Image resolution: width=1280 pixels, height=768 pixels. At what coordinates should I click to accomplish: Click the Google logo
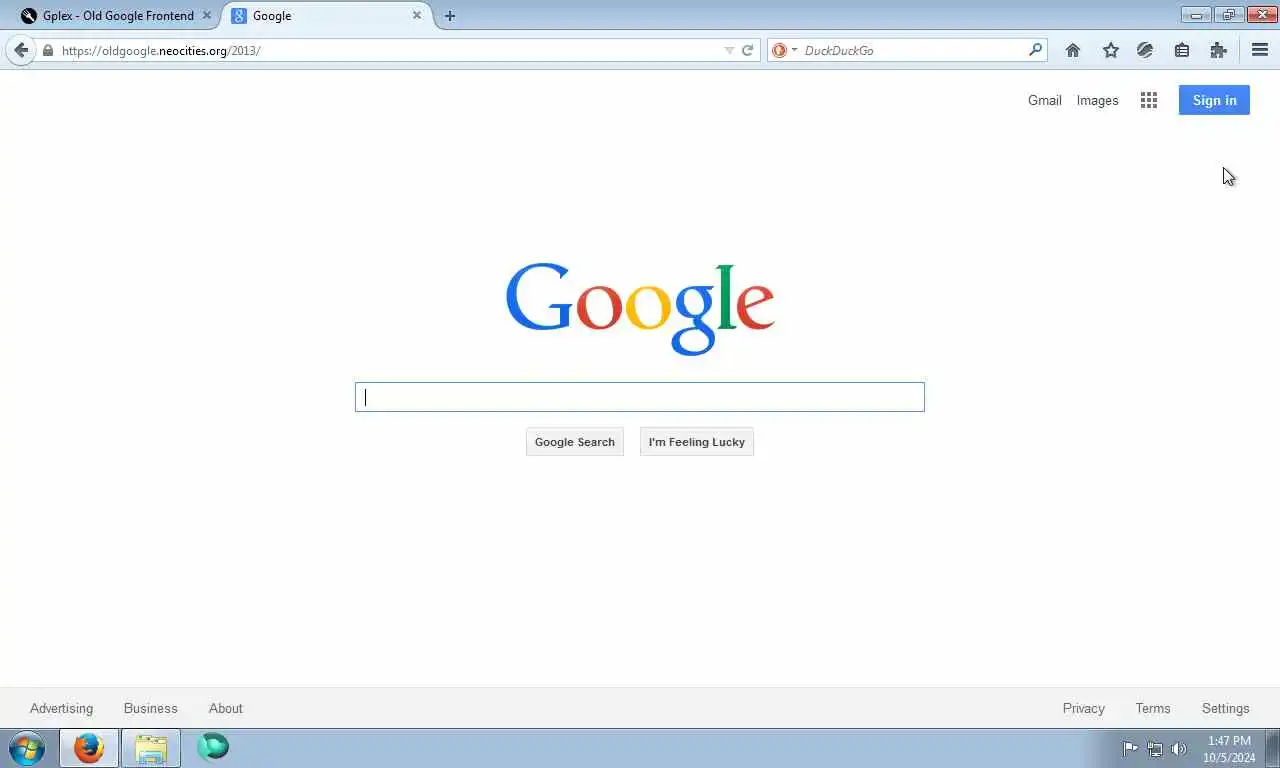(640, 308)
